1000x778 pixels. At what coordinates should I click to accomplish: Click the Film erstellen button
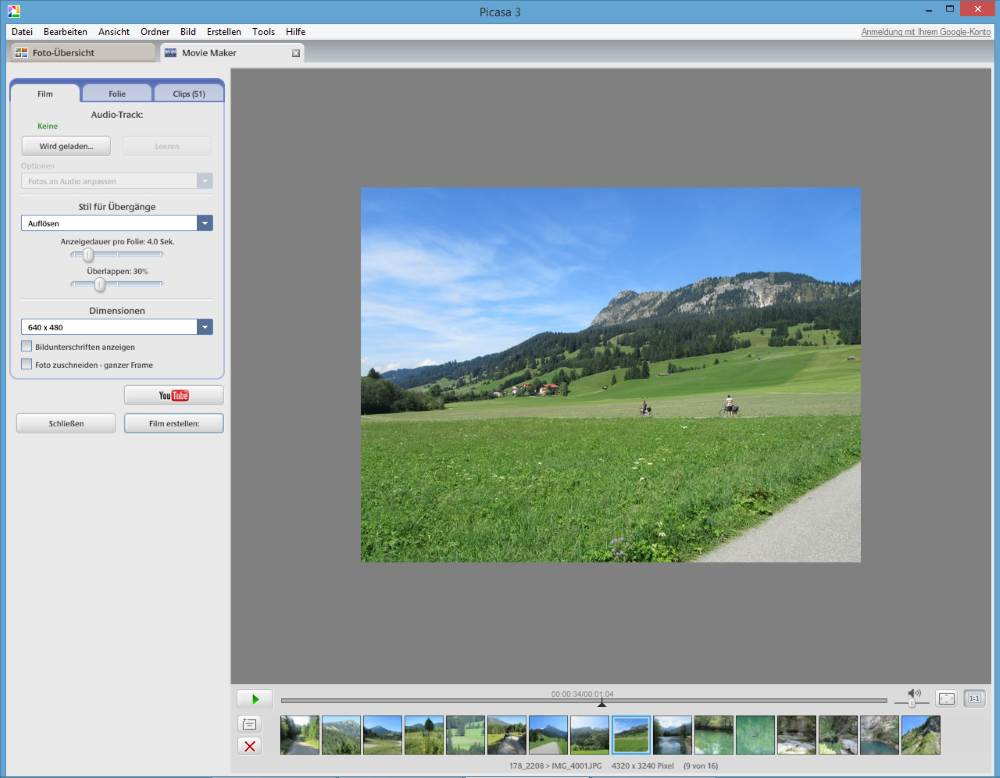pos(173,424)
